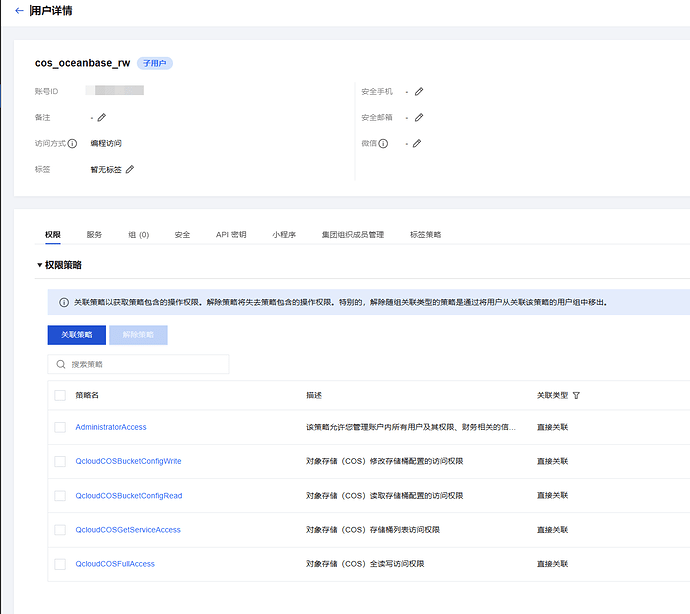
Task: Toggle the select-all checkbox in table header
Action: (x=60, y=395)
